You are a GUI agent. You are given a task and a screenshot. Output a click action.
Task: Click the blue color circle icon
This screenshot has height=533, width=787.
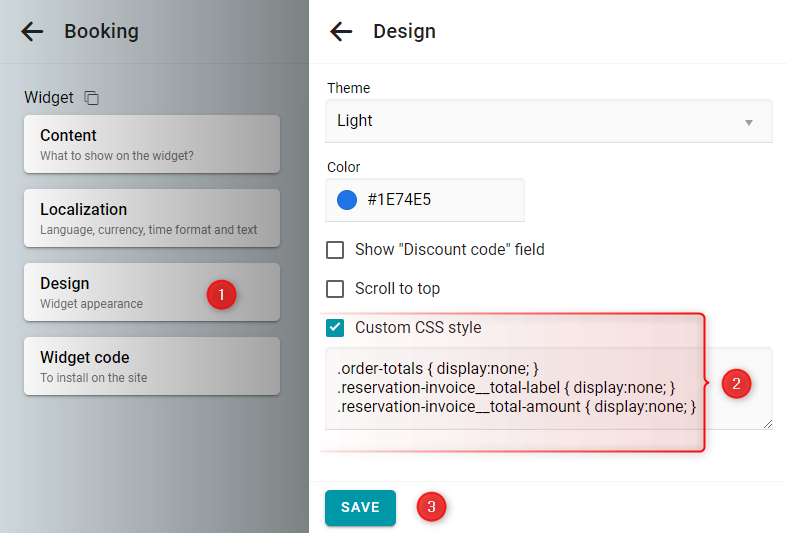pyautogui.click(x=347, y=200)
